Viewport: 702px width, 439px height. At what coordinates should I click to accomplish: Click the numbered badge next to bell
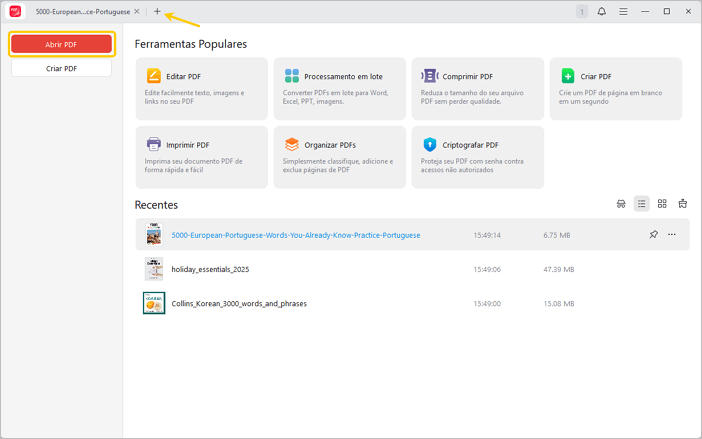point(582,12)
